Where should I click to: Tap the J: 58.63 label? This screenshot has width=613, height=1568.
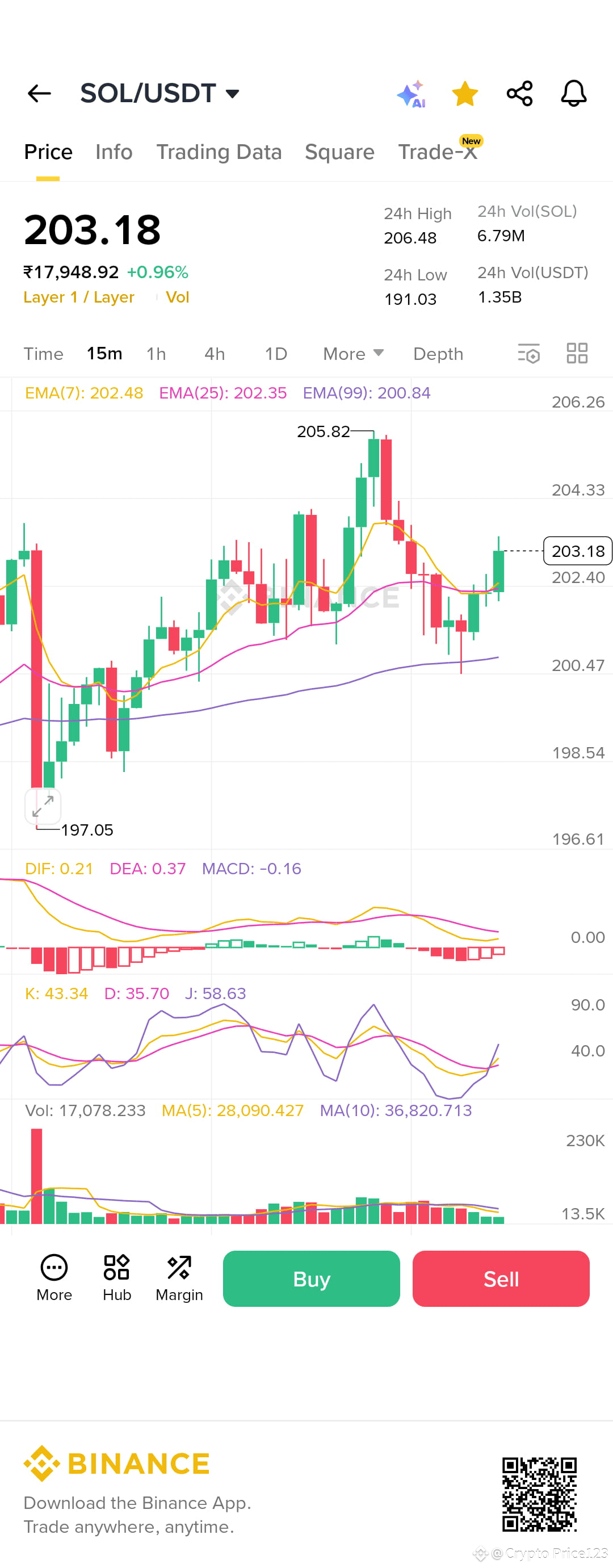216,993
